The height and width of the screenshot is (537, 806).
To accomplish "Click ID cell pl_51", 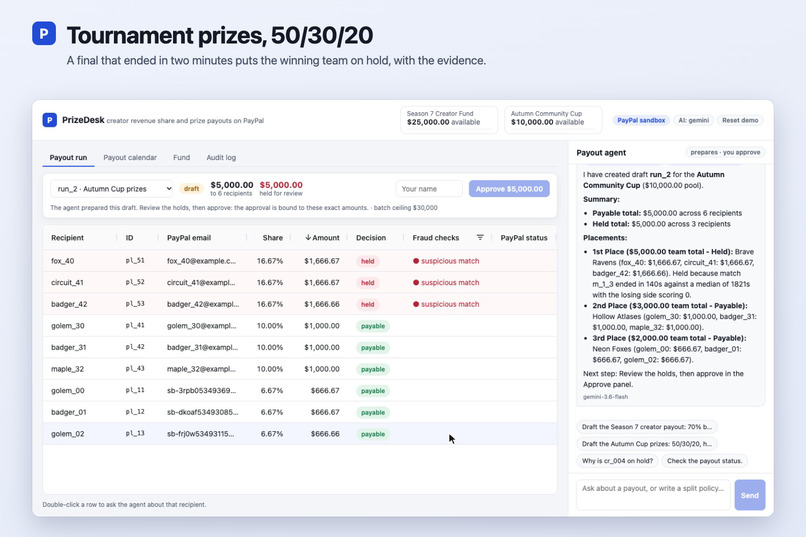I will [x=135, y=261].
